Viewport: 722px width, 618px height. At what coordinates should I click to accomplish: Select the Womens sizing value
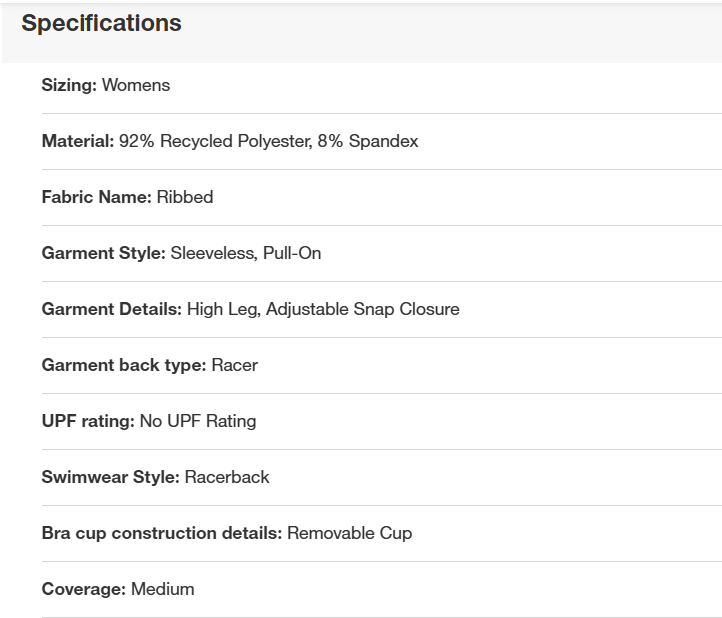pyautogui.click(x=136, y=85)
